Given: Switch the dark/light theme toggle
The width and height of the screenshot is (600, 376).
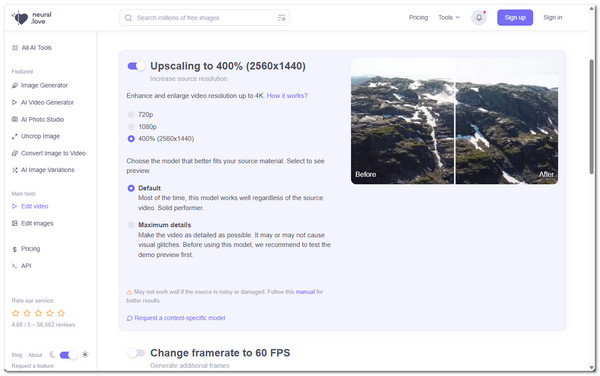Looking at the screenshot, I should coord(68,355).
